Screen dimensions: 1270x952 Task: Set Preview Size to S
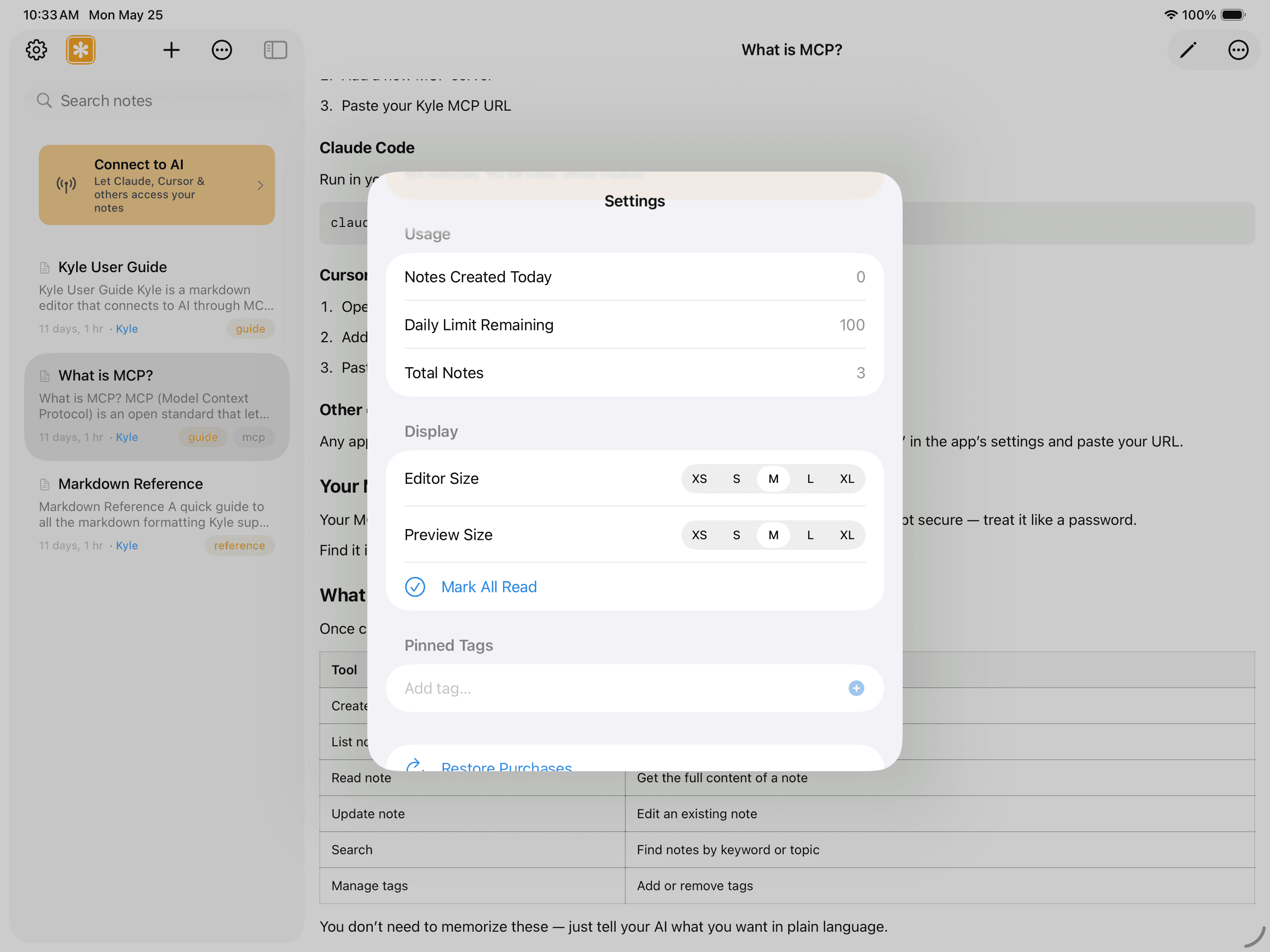(x=736, y=535)
